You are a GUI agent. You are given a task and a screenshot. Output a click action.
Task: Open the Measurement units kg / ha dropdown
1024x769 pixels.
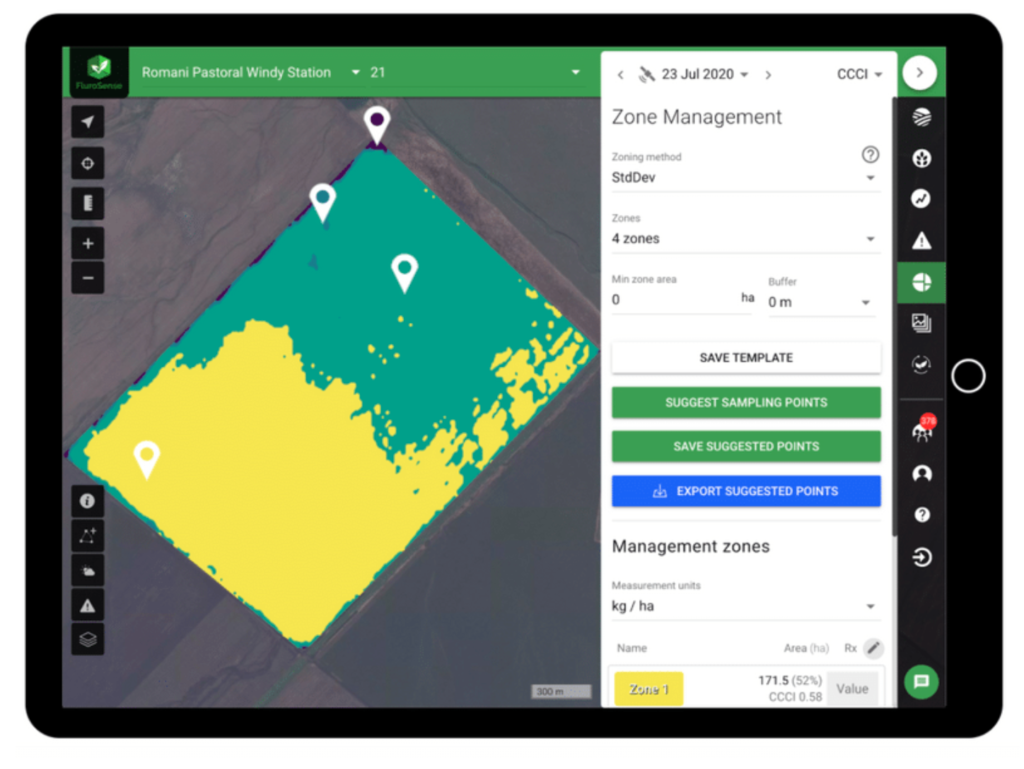pyautogui.click(x=745, y=606)
